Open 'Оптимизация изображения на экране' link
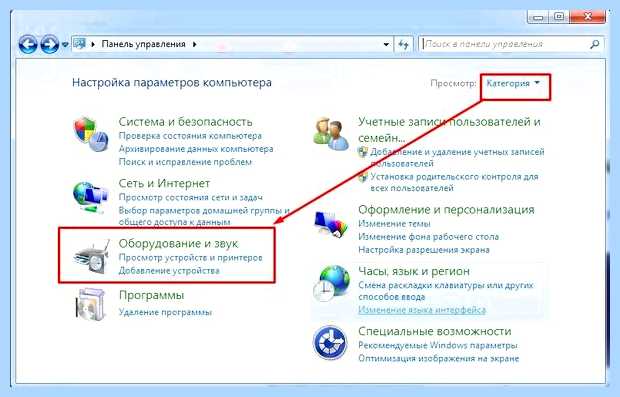 [x=438, y=358]
